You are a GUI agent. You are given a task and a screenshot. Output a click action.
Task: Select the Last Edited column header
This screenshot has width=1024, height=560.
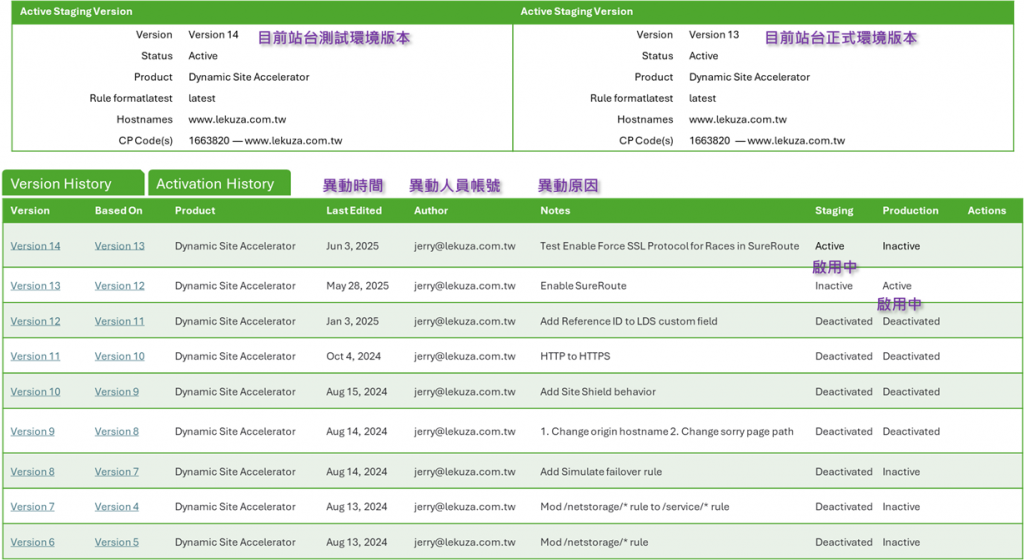[x=354, y=211]
